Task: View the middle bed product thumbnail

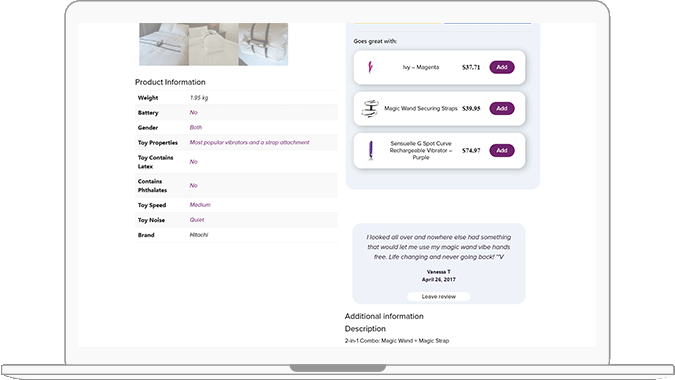Action: [214, 44]
